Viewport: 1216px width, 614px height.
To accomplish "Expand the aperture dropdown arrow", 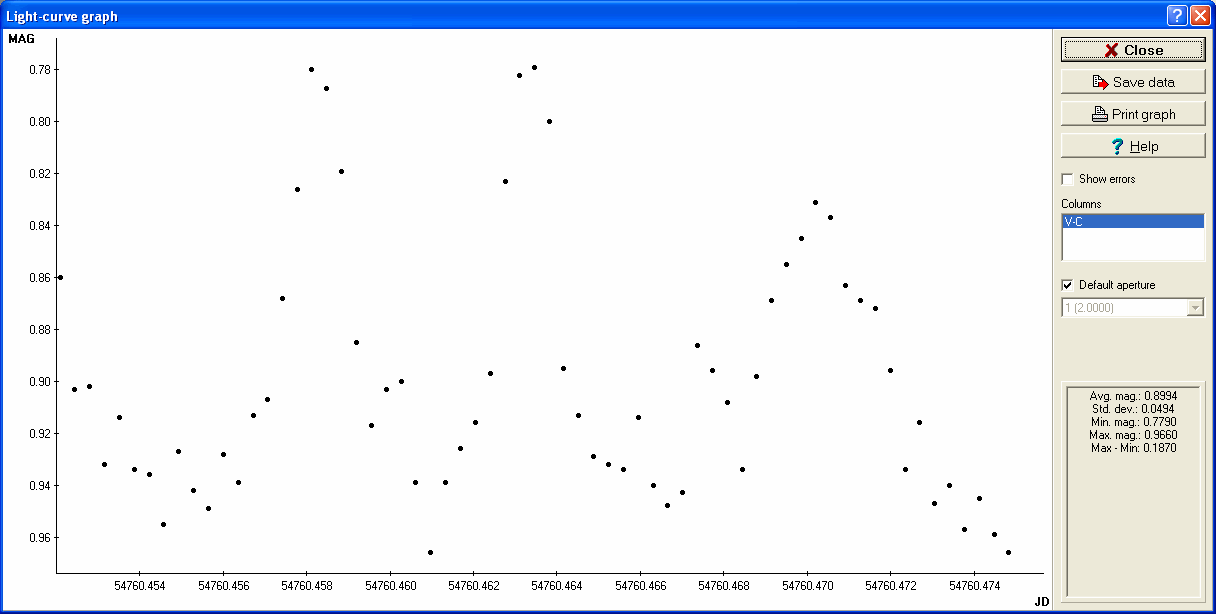I will click(x=1194, y=308).
